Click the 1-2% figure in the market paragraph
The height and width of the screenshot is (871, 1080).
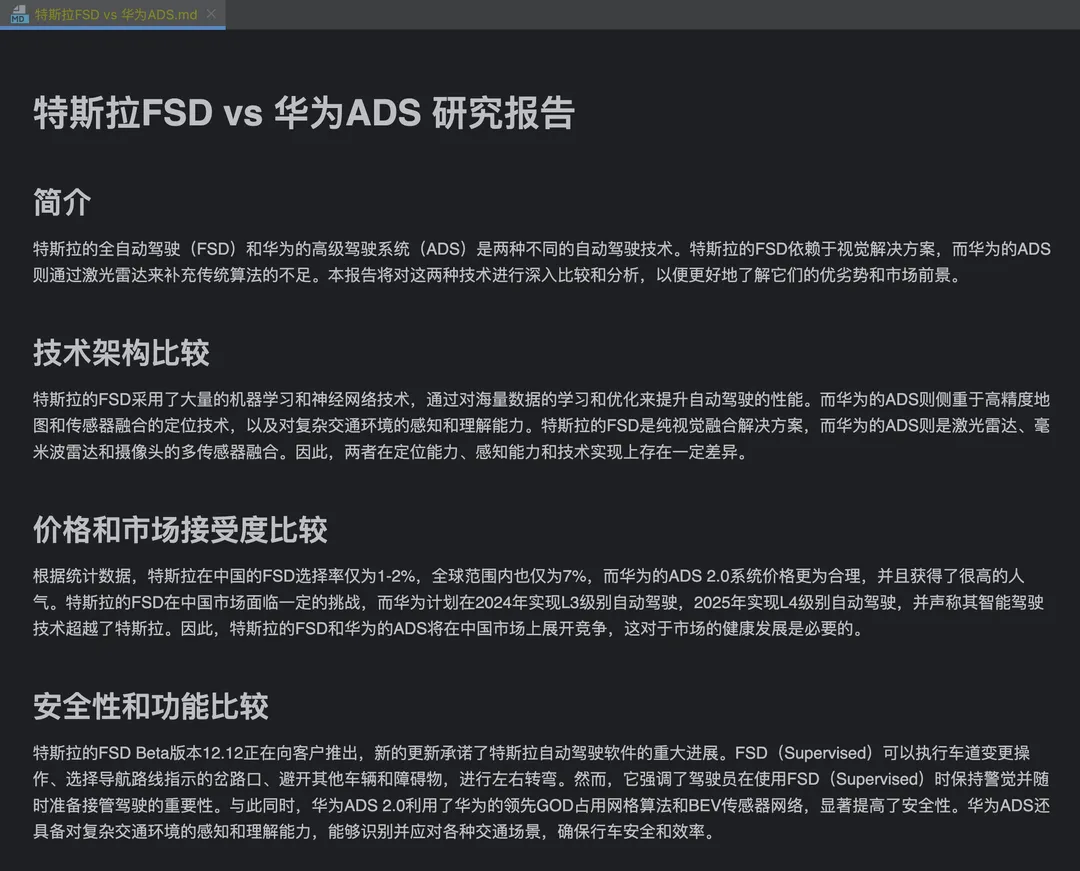click(x=397, y=576)
